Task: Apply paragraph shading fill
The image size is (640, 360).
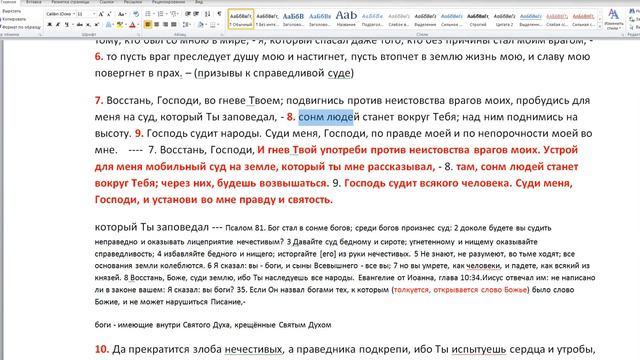Action: pos(200,24)
